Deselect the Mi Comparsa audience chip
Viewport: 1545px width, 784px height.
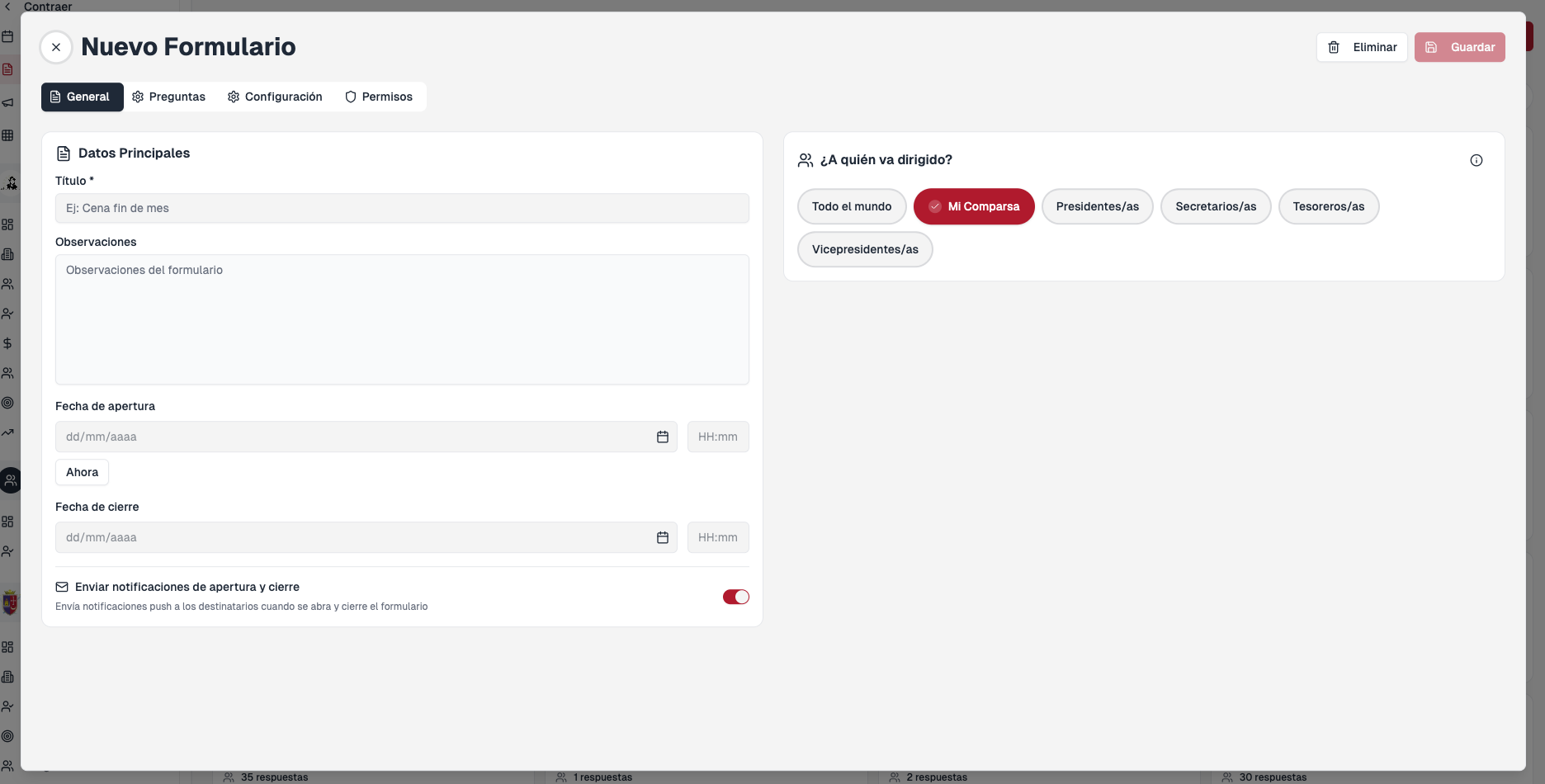[974, 206]
